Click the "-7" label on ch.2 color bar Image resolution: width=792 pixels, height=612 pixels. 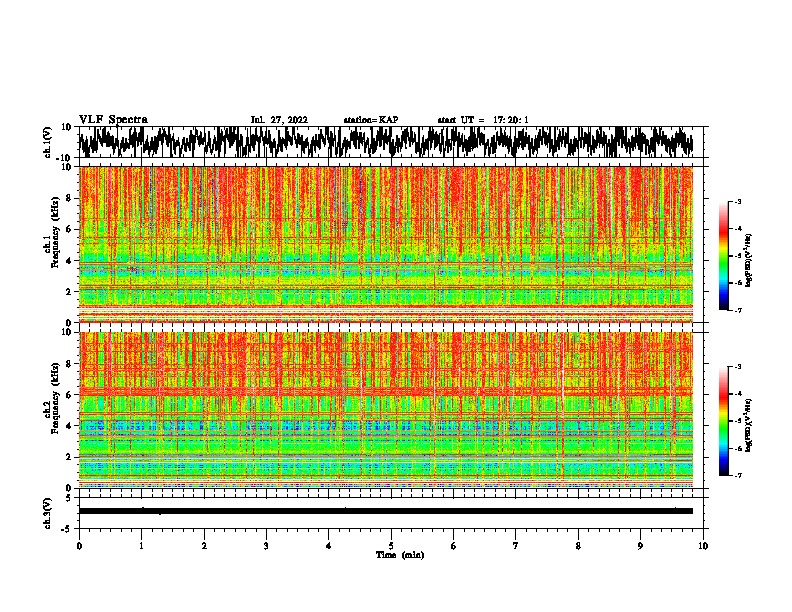click(738, 475)
